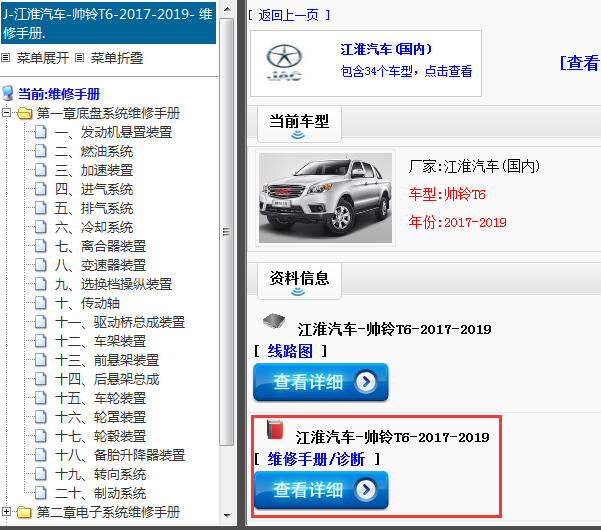Click the document icon beside 车架装置
Viewport: 601px width, 530px height.
41,341
